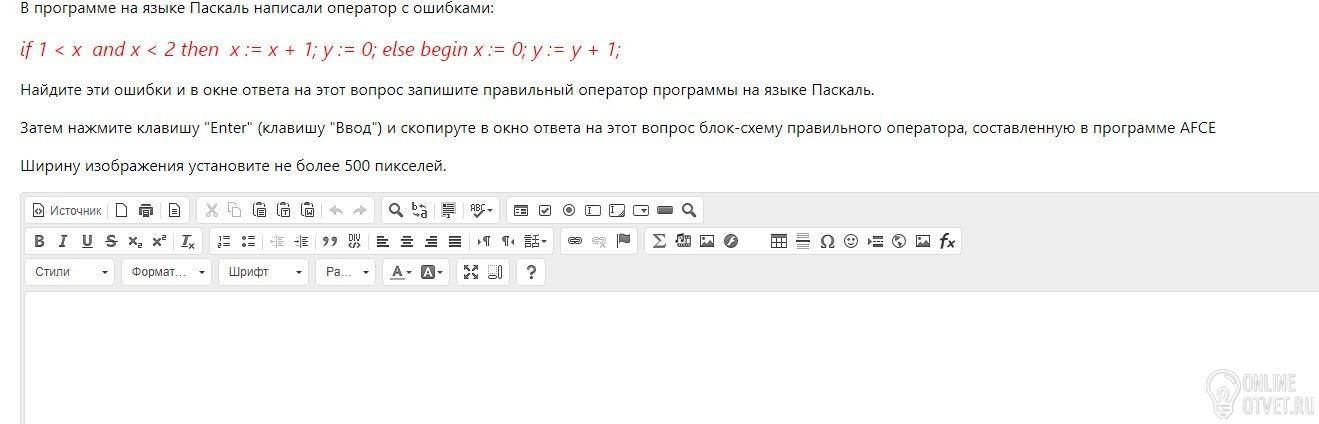The height and width of the screenshot is (424, 1319).
Task: Click the image icon next to fx
Action: point(923,241)
